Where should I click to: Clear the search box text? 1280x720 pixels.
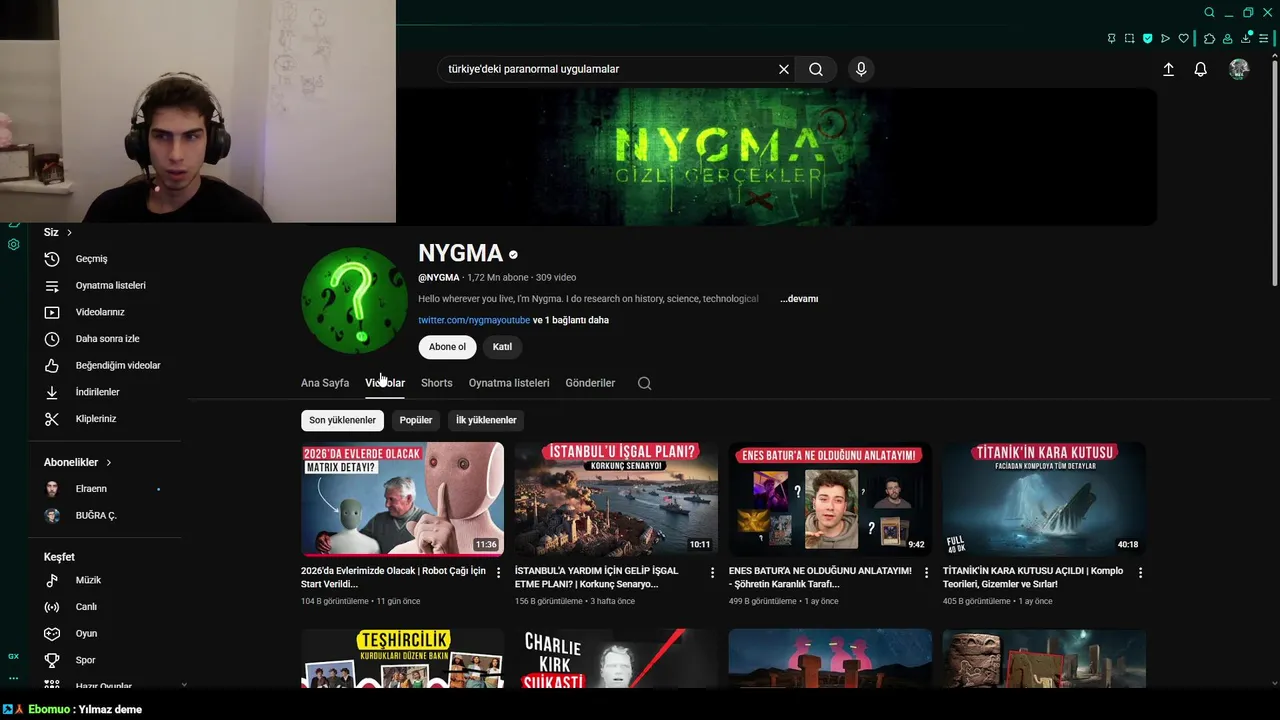(x=784, y=69)
